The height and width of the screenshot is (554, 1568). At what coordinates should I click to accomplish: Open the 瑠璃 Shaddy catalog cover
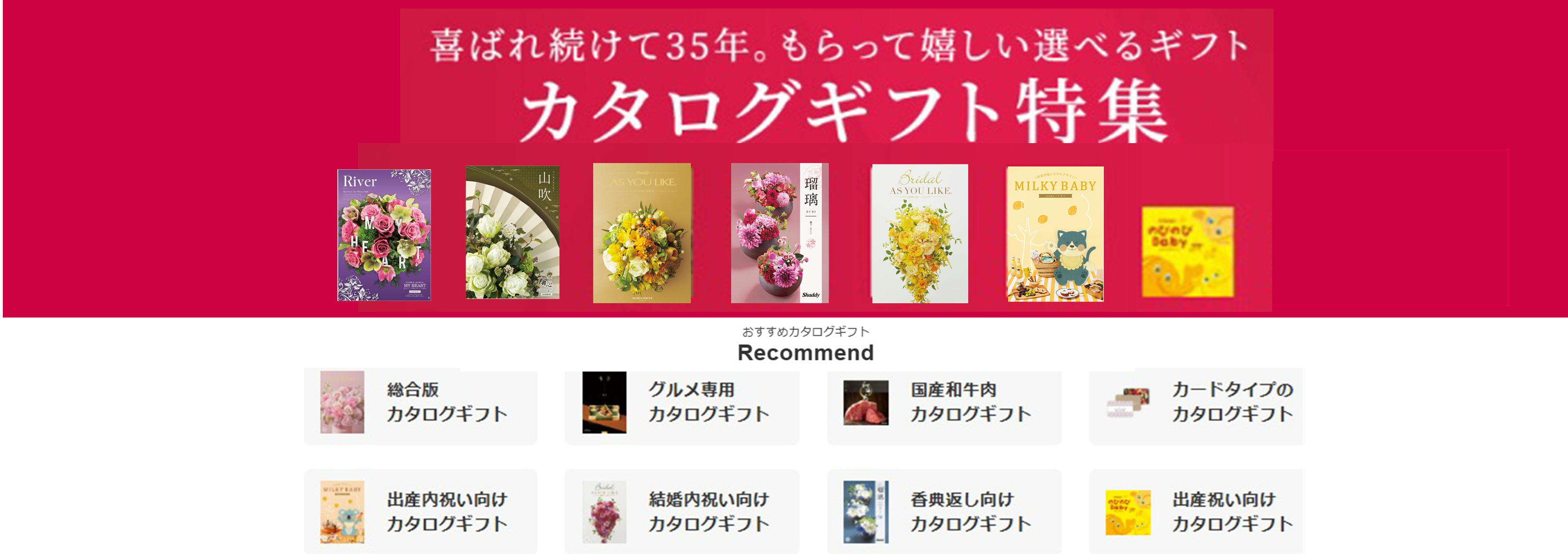[x=780, y=233]
